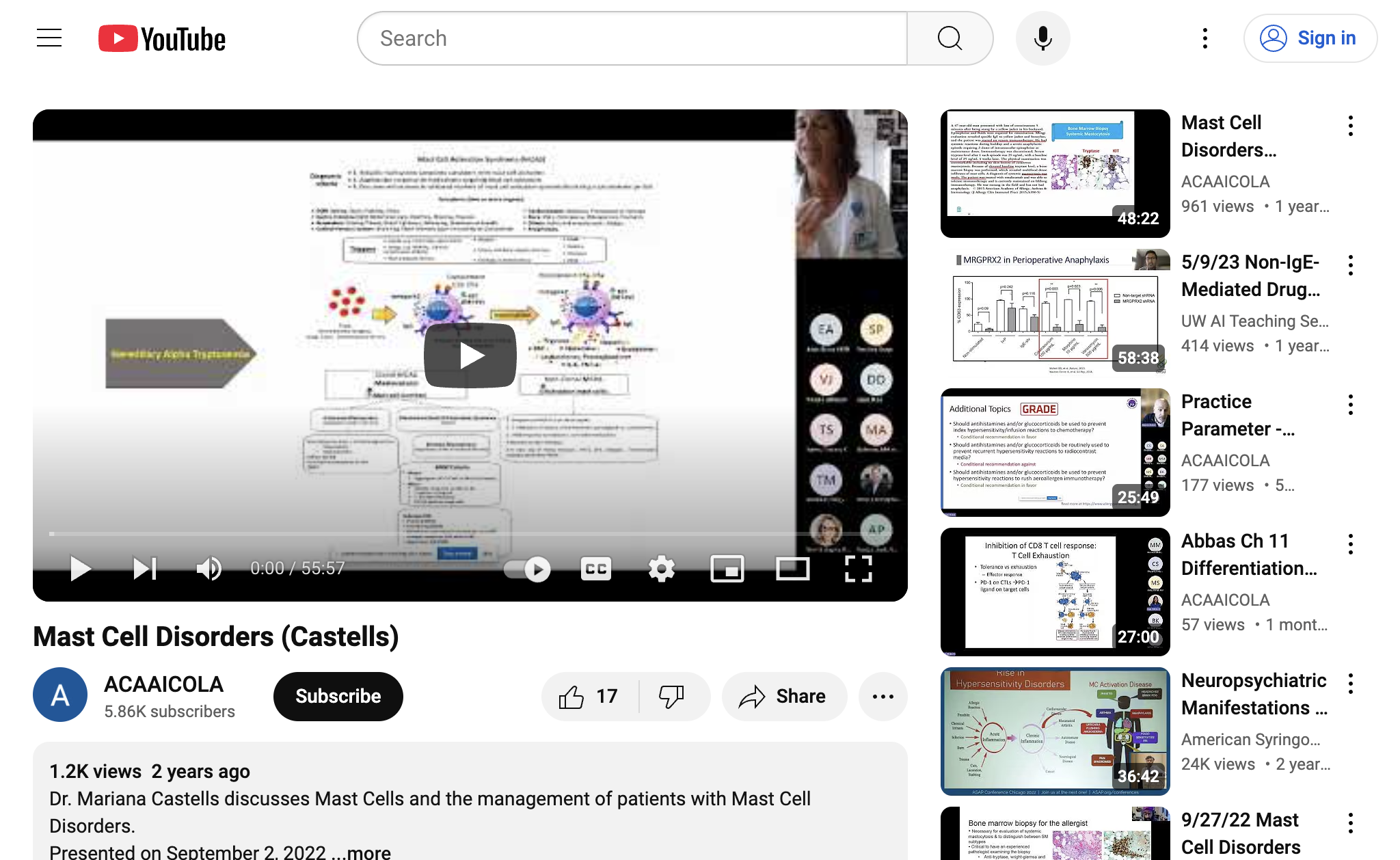Screen dimensions: 1400x860
Task: Open Mast Cell Disorders suggested video title
Action: [x=1228, y=136]
